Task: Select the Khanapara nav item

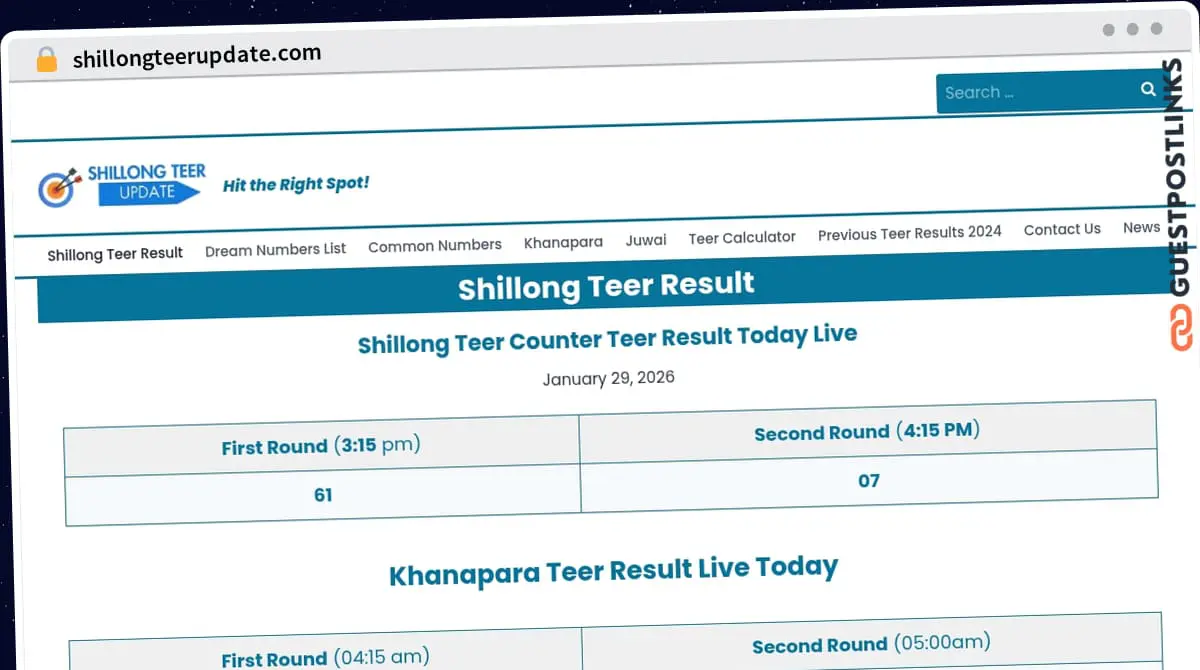Action: 563,242
